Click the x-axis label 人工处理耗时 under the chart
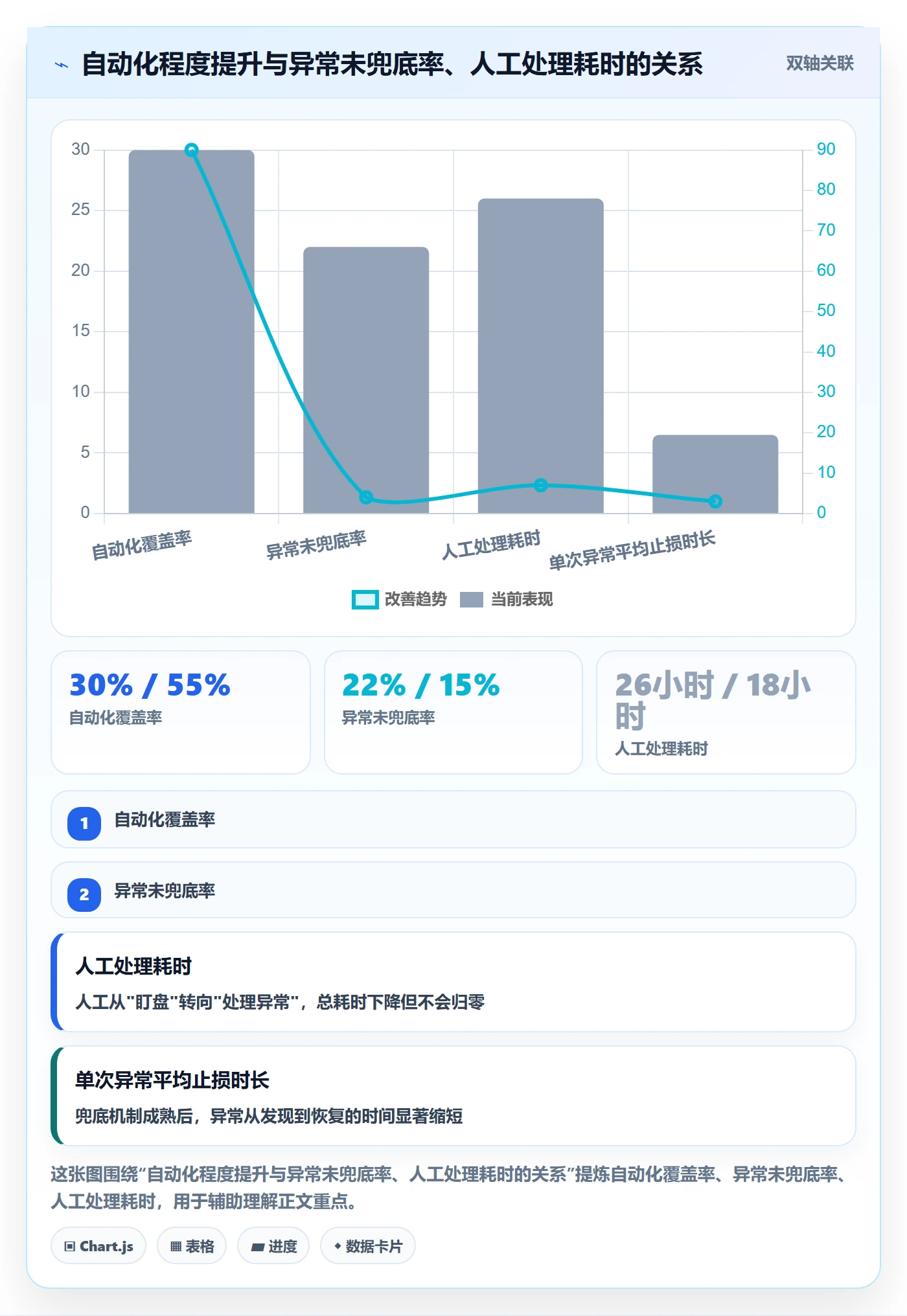The height and width of the screenshot is (1316, 907). point(491,545)
